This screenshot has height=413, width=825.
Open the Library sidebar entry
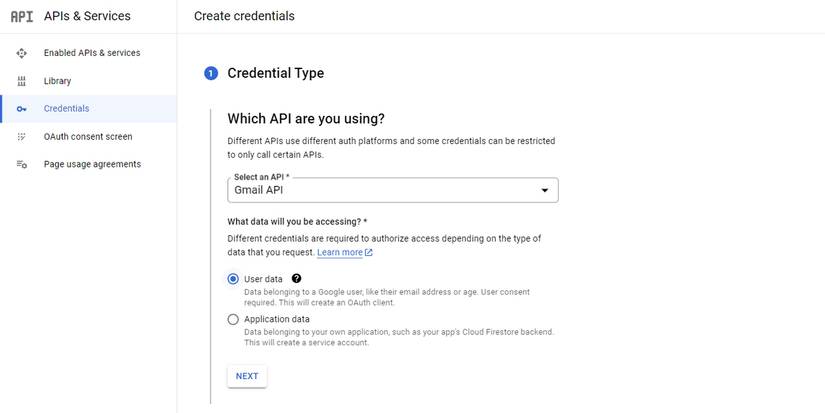58,81
